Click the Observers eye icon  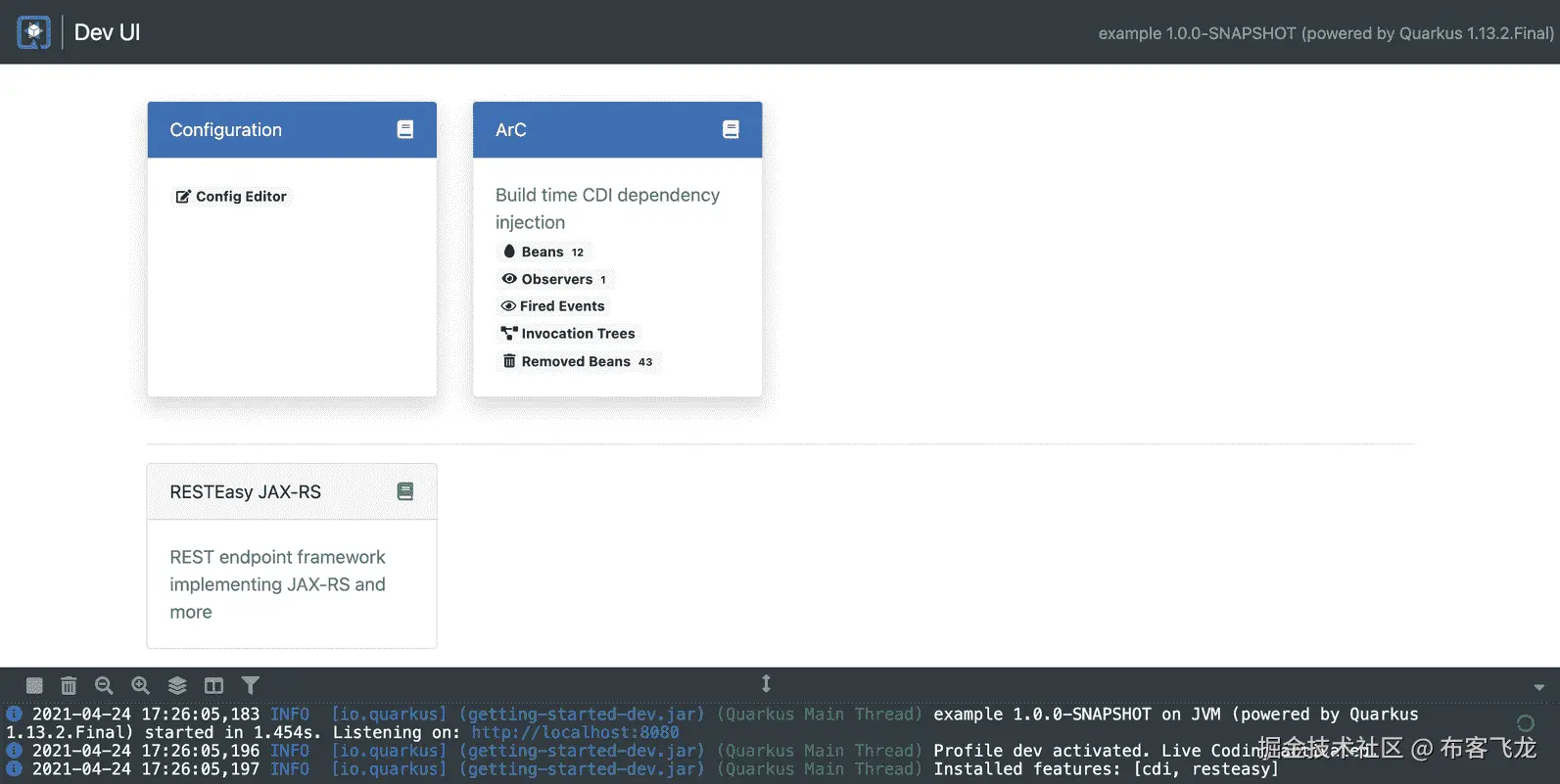click(509, 279)
